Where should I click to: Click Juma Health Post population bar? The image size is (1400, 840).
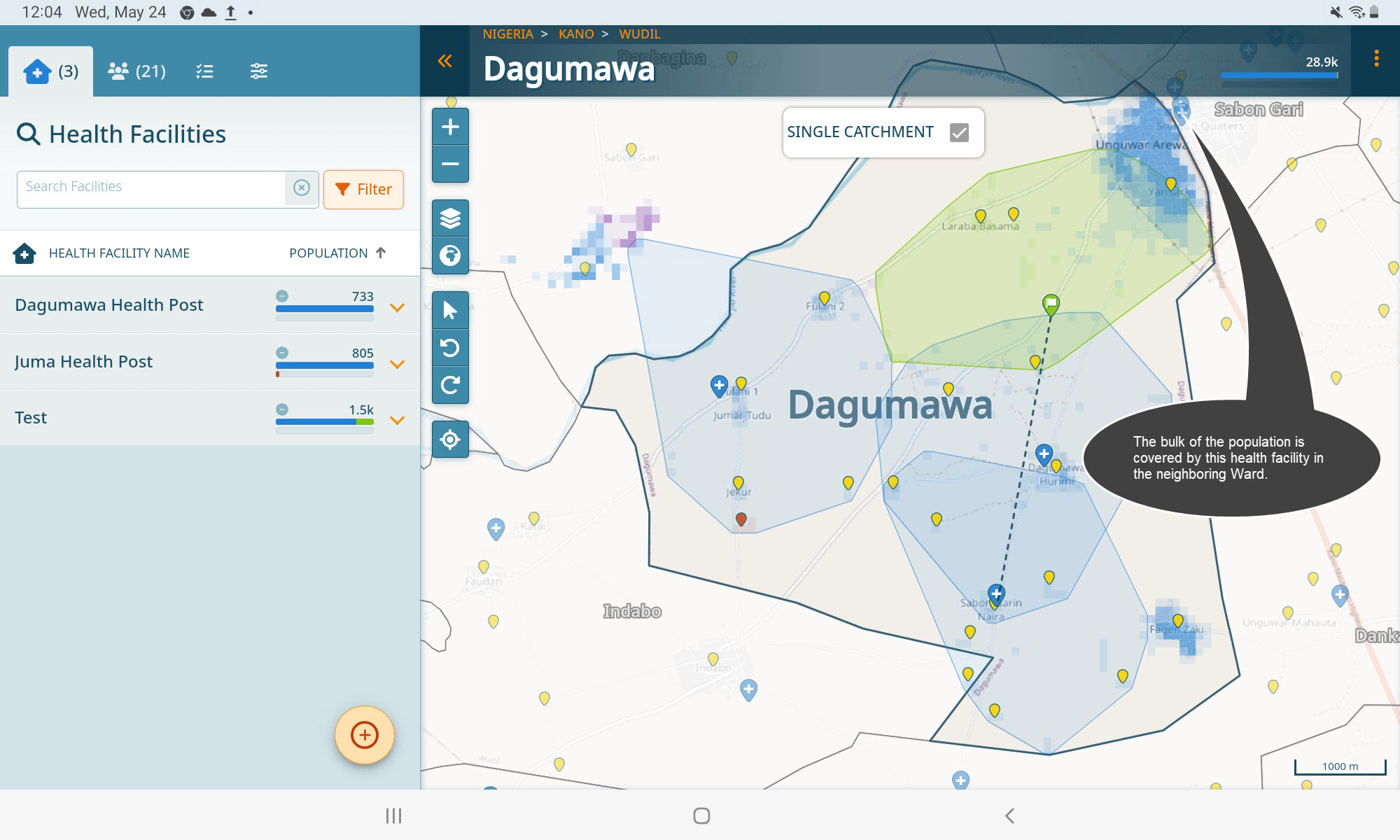[325, 365]
